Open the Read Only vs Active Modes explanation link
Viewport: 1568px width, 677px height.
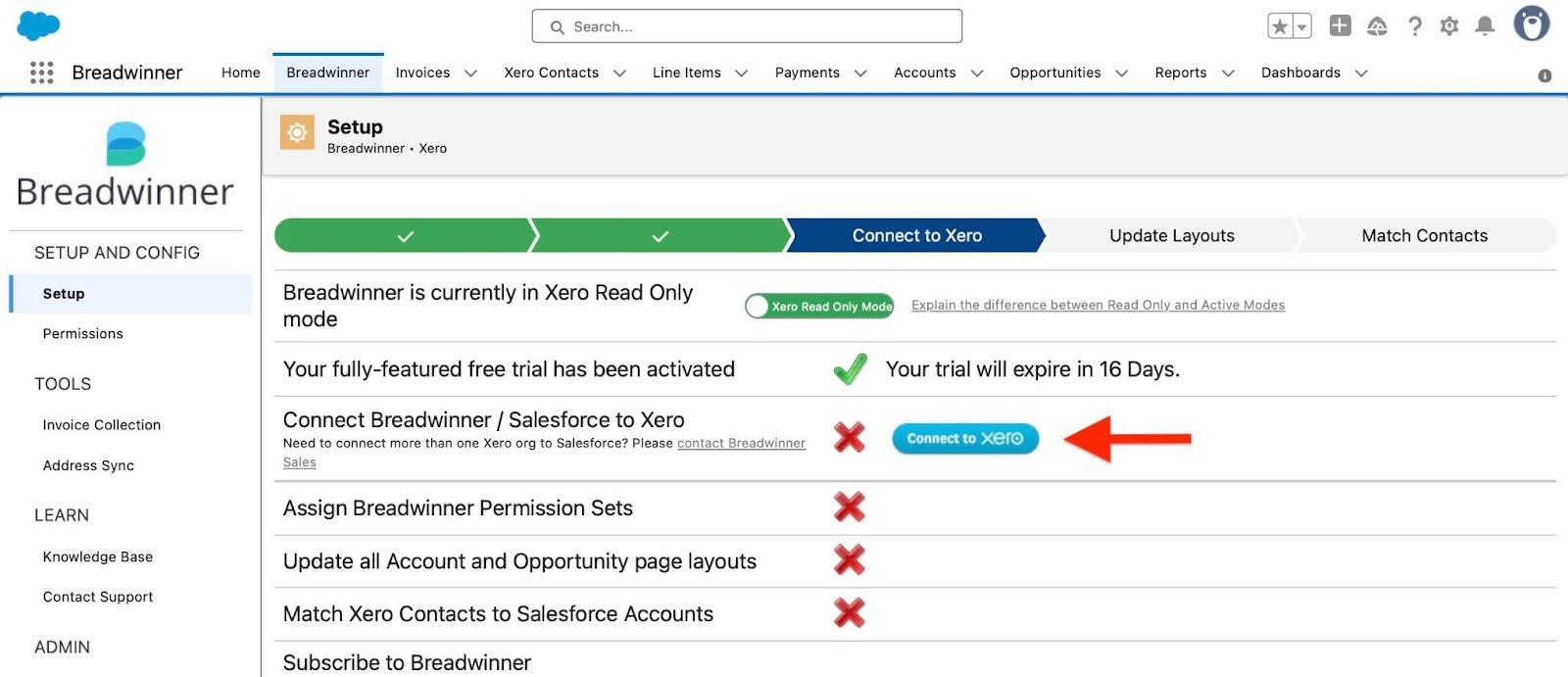[x=1098, y=306]
